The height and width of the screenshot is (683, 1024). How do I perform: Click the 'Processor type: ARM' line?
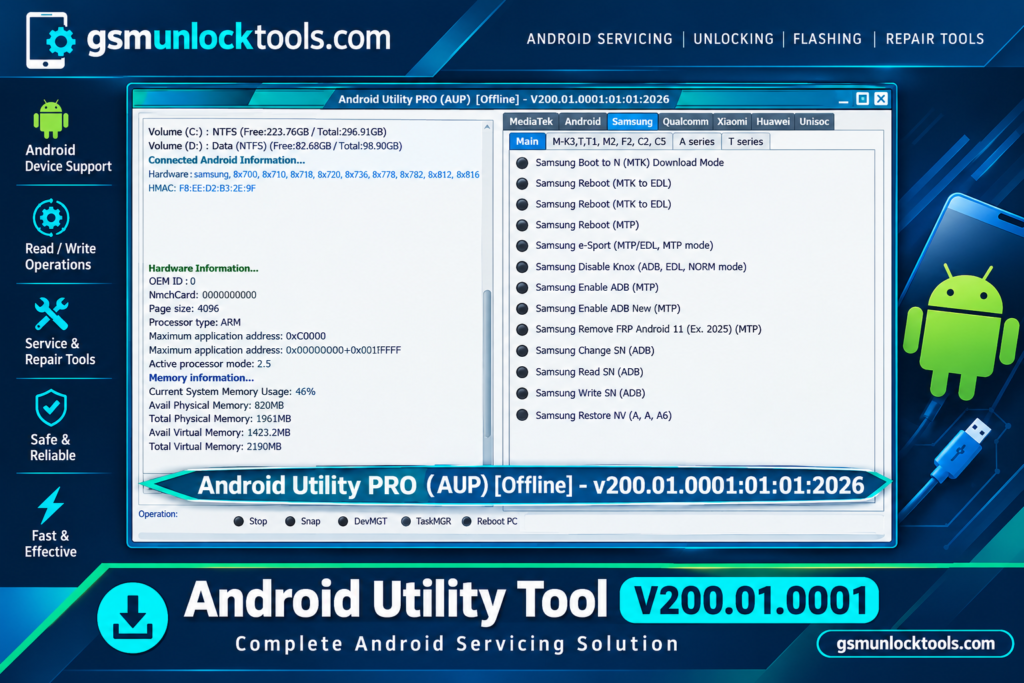195,323
